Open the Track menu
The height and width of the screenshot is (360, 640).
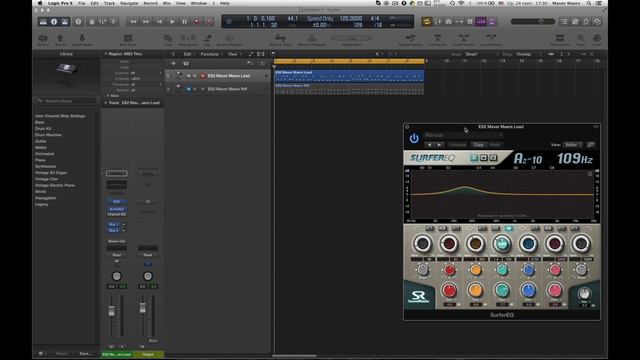click(109, 3)
